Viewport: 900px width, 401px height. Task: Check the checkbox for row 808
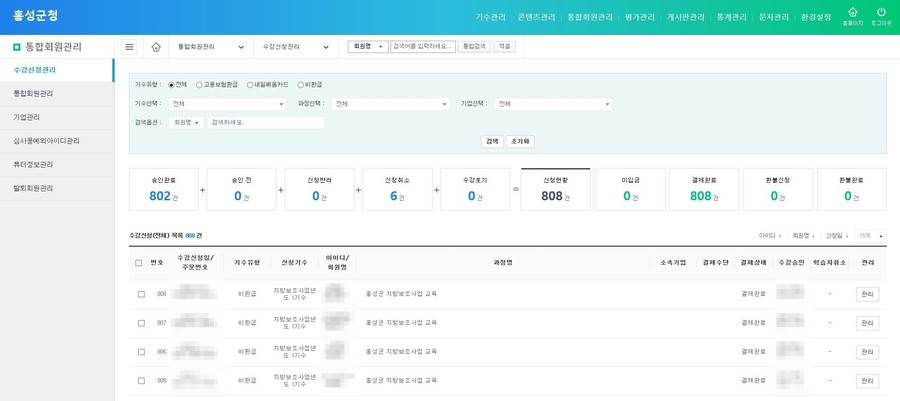pyautogui.click(x=141, y=294)
